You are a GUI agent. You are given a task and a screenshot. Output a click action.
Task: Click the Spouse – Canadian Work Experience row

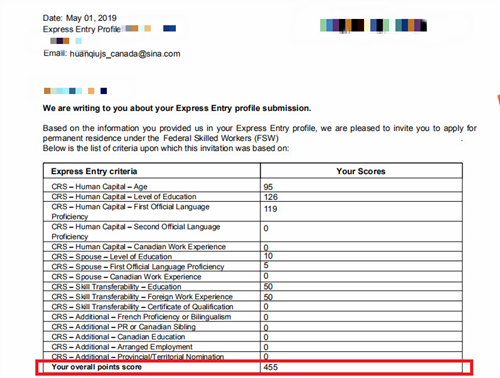(253, 277)
